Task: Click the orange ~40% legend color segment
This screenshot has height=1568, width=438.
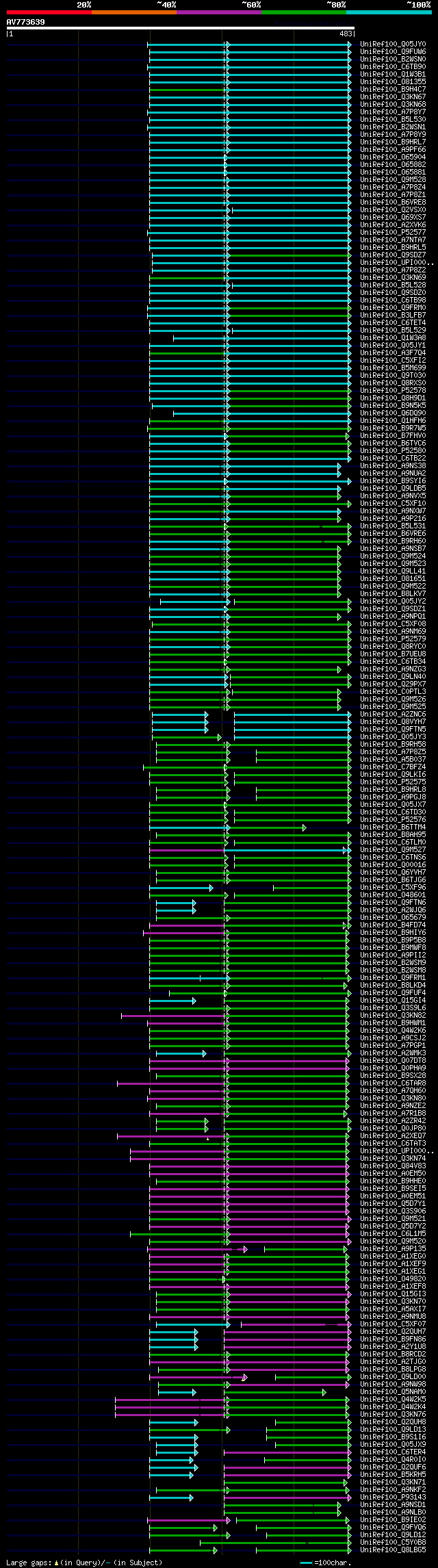Action: (133, 12)
